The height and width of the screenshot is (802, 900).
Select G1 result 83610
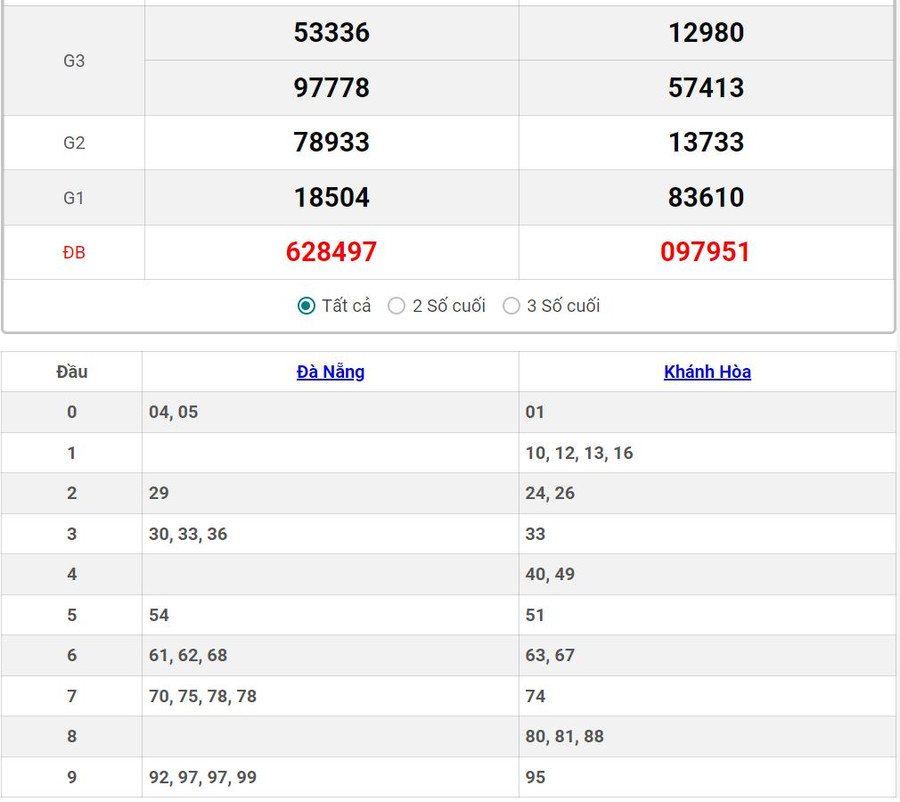pyautogui.click(x=705, y=197)
